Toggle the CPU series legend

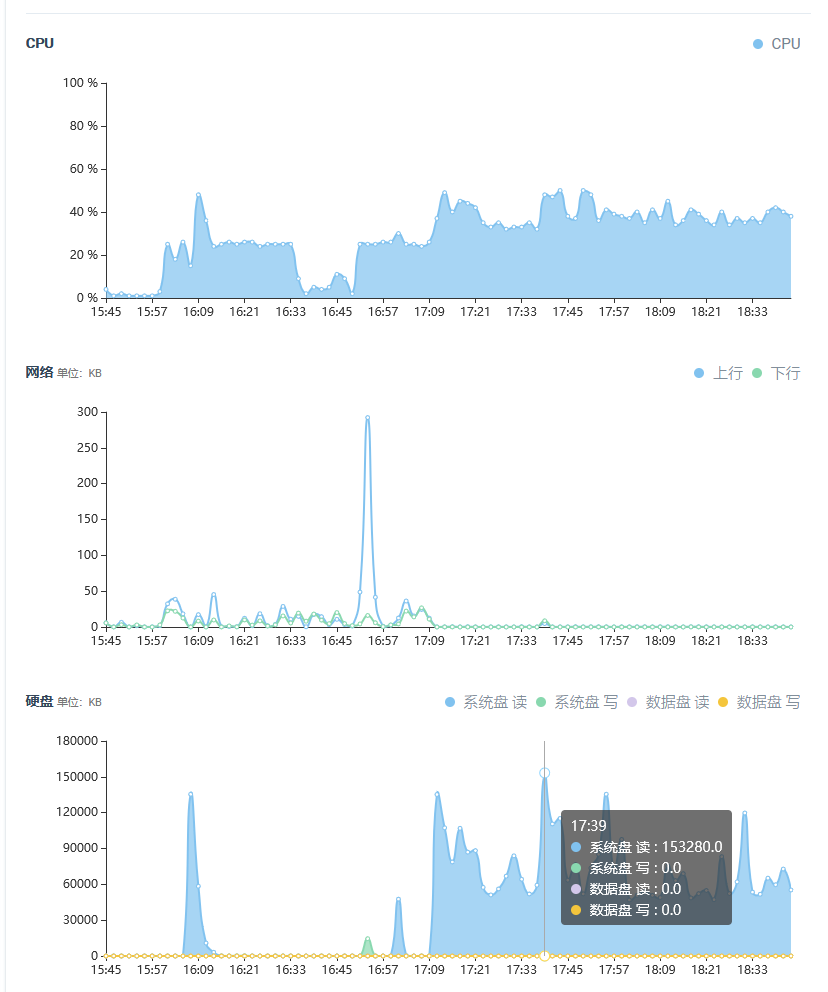[777, 44]
